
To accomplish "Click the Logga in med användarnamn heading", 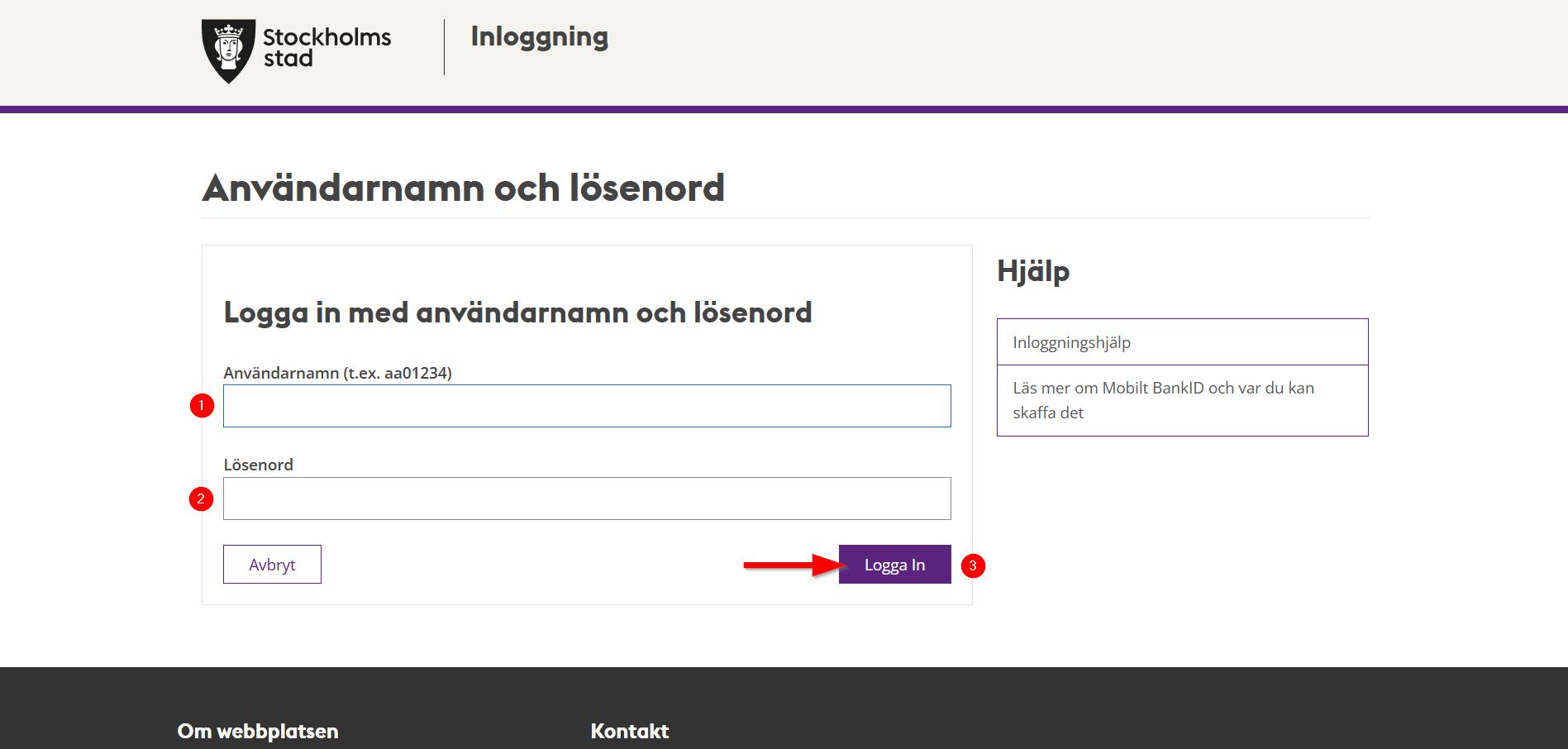I will tap(517, 312).
